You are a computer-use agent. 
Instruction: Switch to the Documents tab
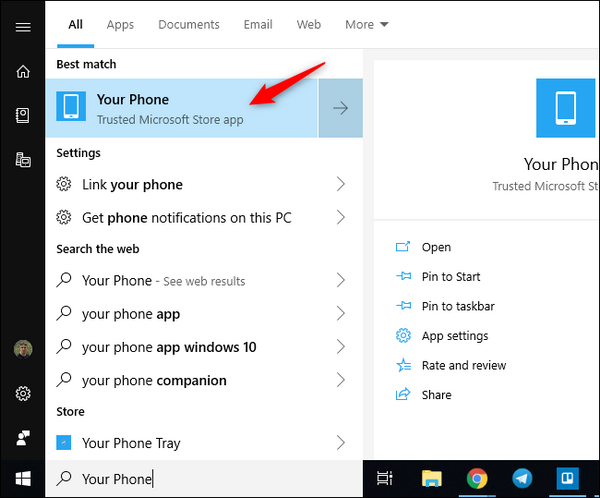pos(188,24)
